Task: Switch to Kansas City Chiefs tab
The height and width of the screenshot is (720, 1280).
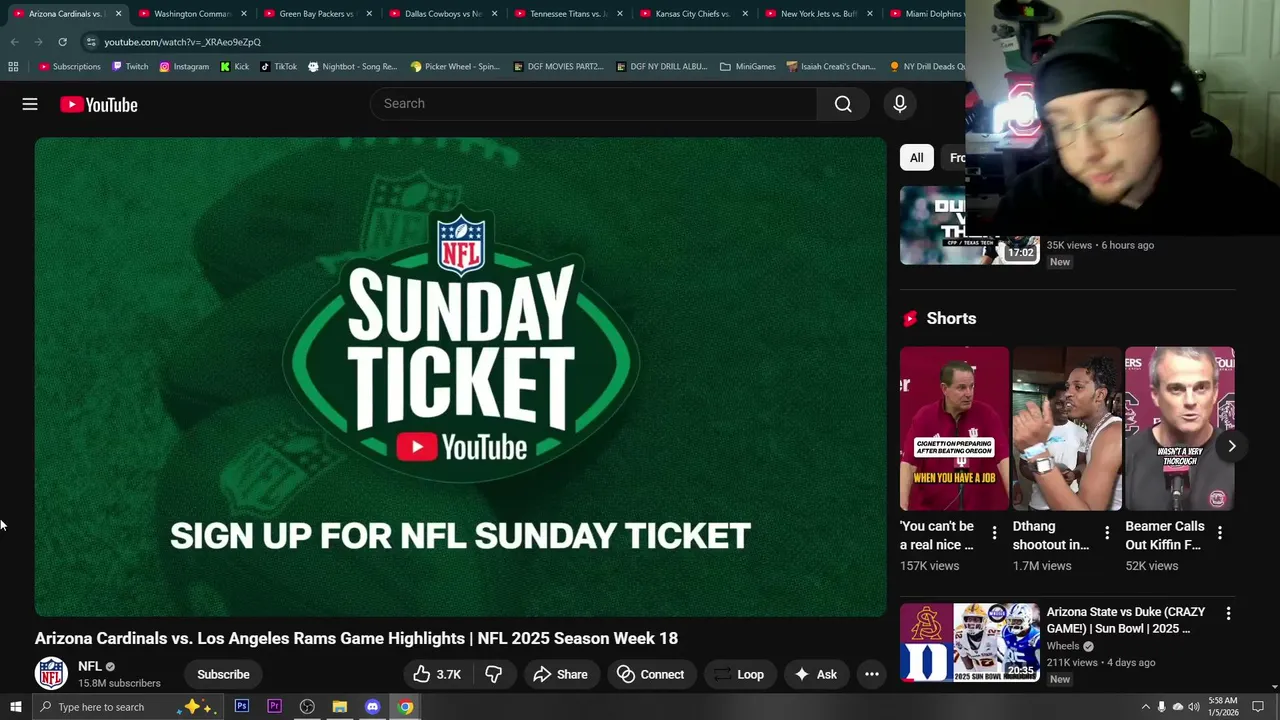Action: pos(692,14)
